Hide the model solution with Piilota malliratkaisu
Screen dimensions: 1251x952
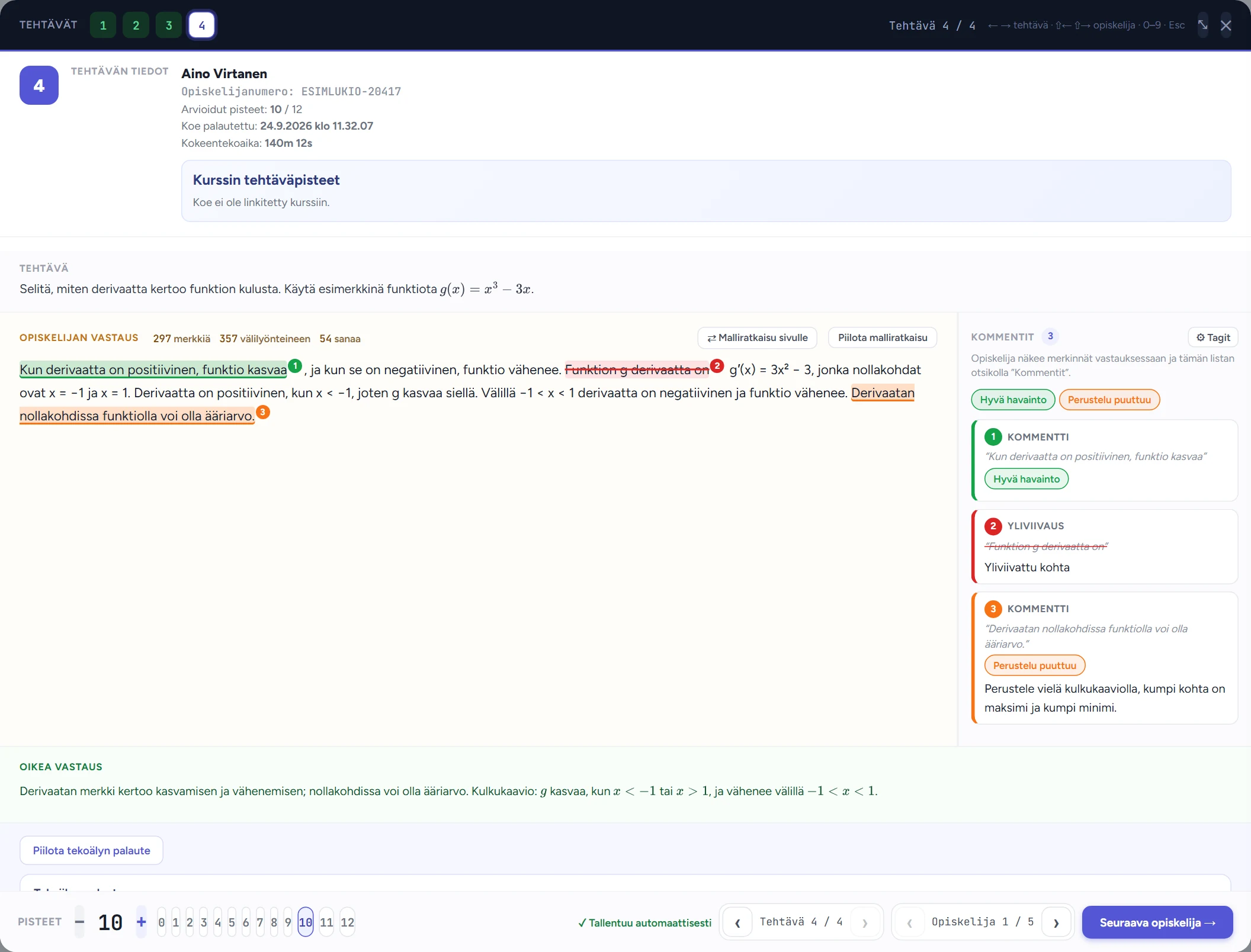883,337
